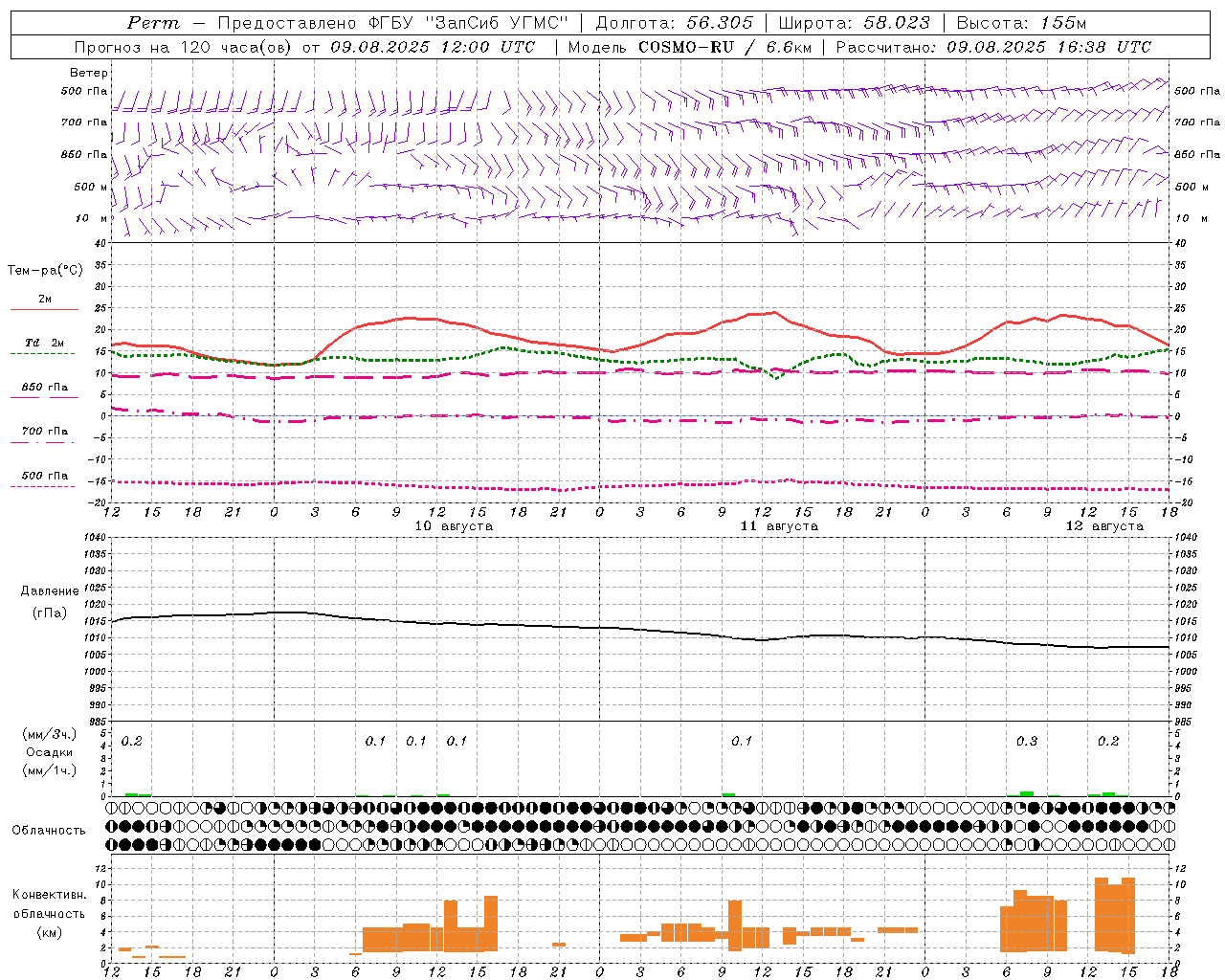Image resolution: width=1225 pixels, height=980 pixels.
Task: Click the "0.3" precipitation amount value
Action: coord(1027,741)
